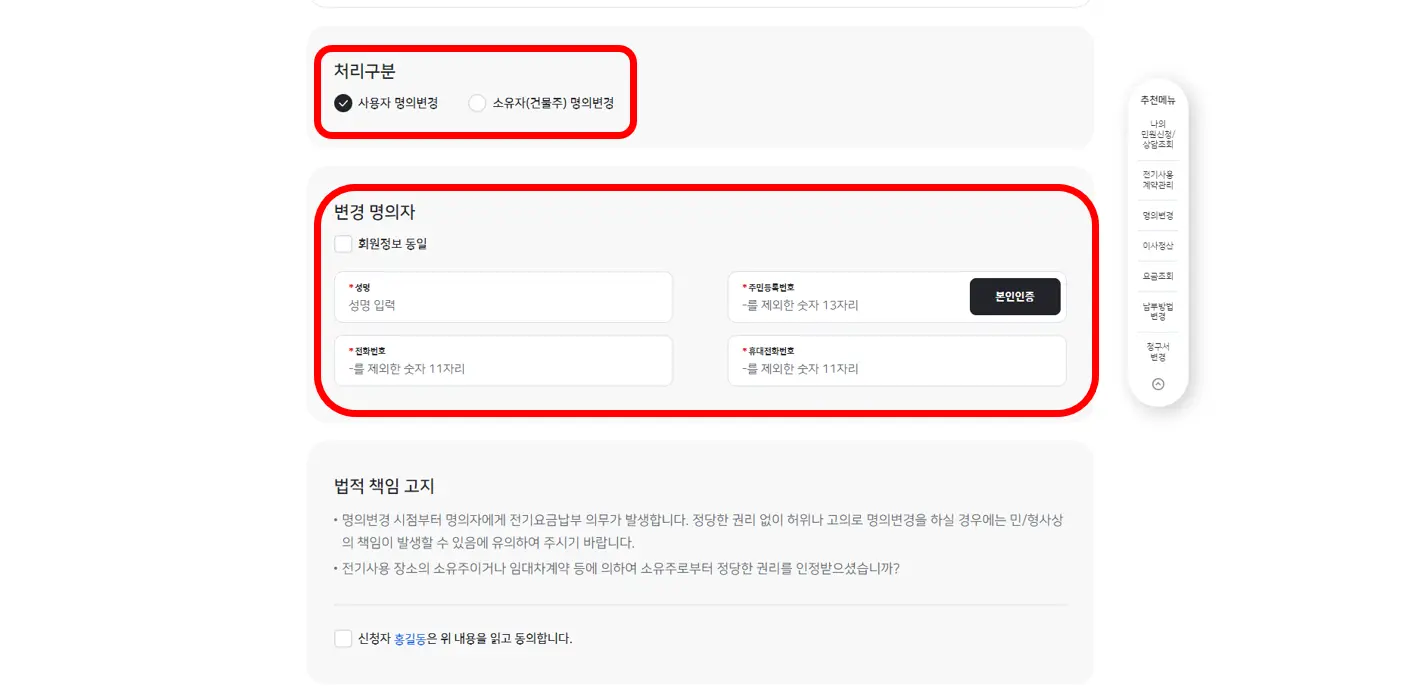This screenshot has width=1409, height=697.
Task: Tick the agreement checkbox for 신청자 홍길동
Action: [343, 638]
